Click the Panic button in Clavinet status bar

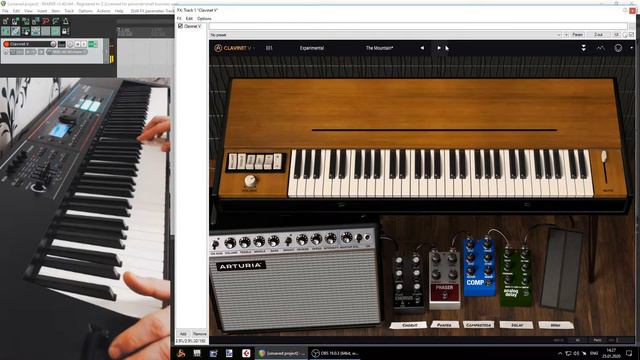pyautogui.click(x=598, y=340)
